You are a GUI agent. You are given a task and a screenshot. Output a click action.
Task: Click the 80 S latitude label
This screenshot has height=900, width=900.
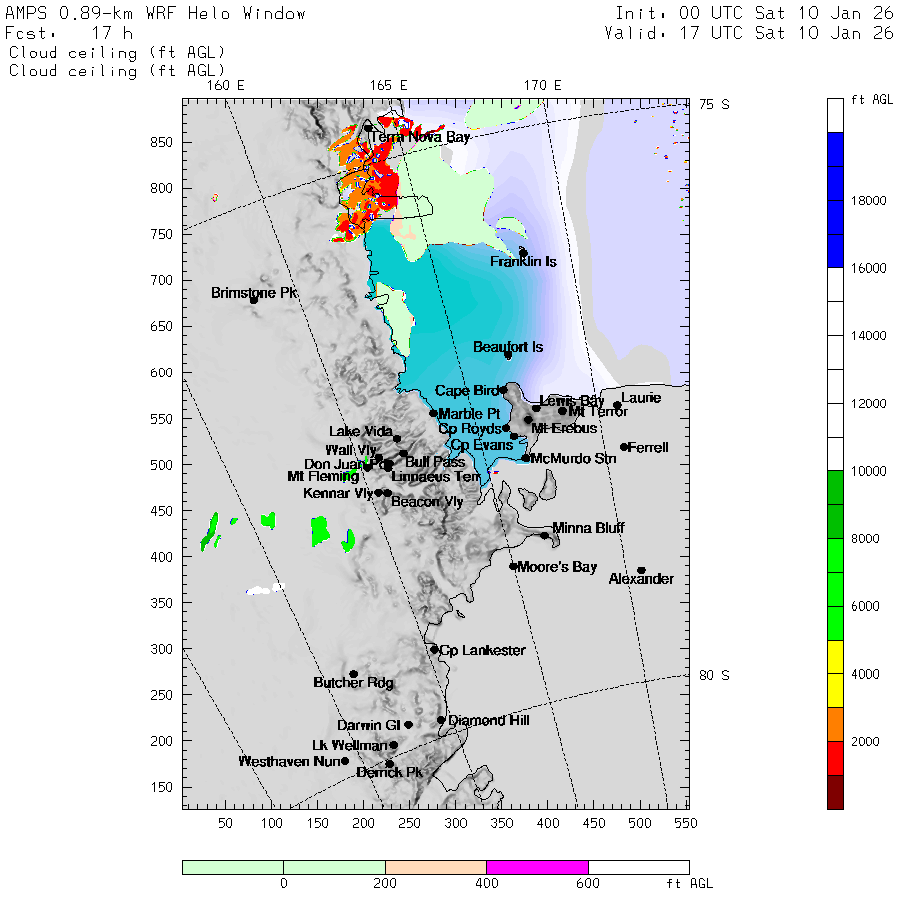click(715, 676)
